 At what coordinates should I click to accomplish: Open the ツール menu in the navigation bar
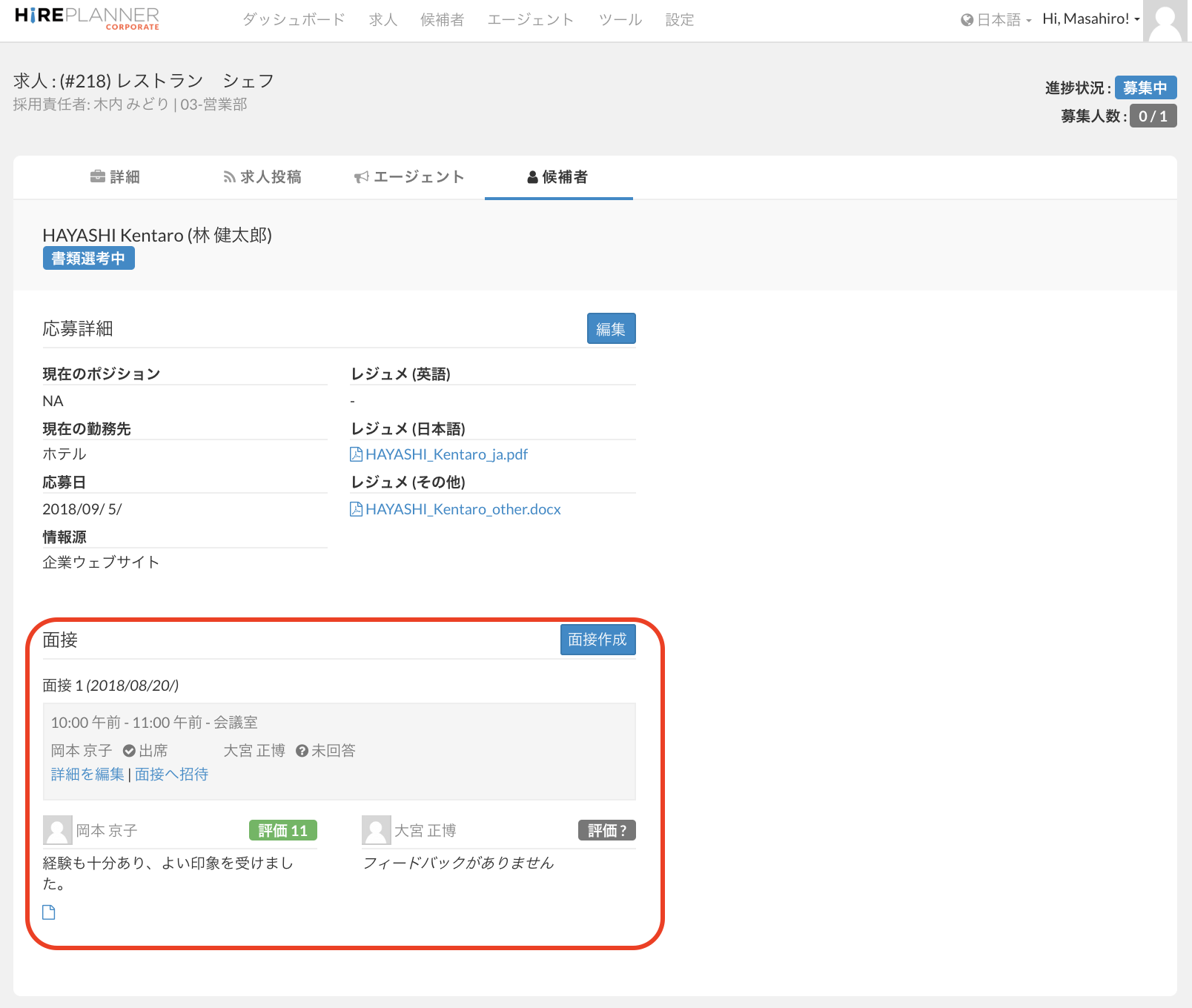620,20
